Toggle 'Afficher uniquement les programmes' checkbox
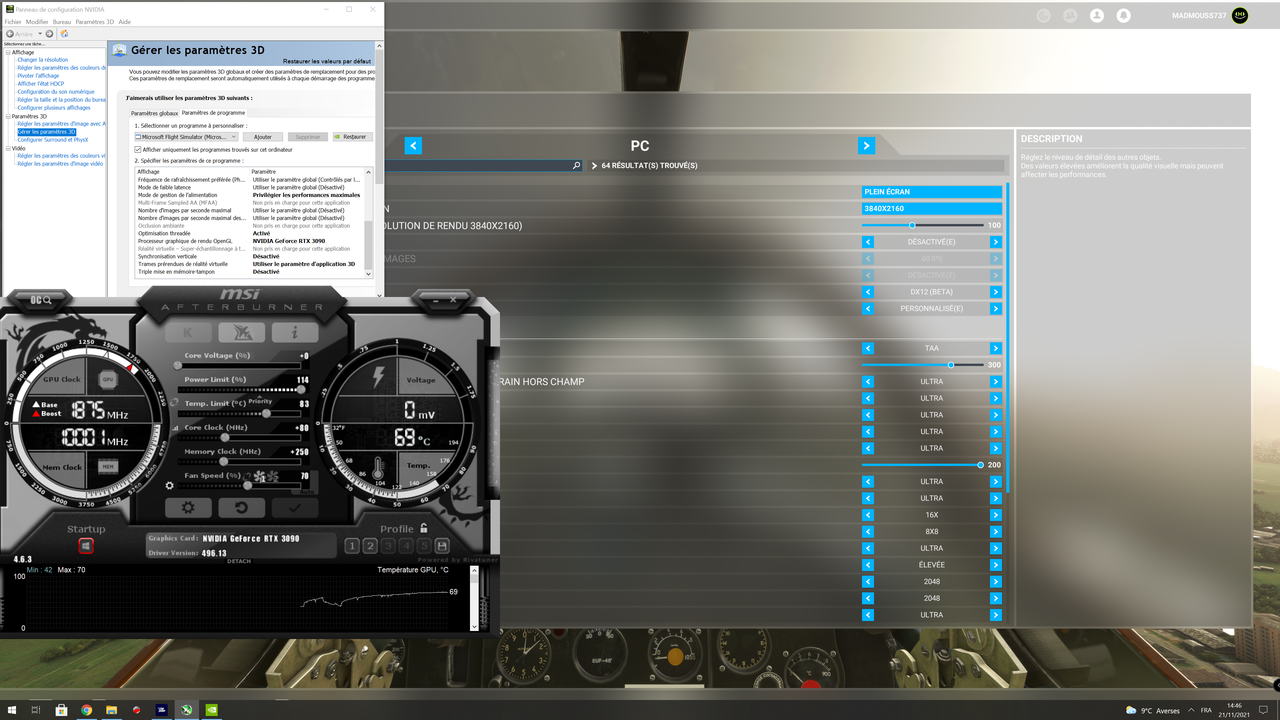The width and height of the screenshot is (1280, 720). point(138,149)
